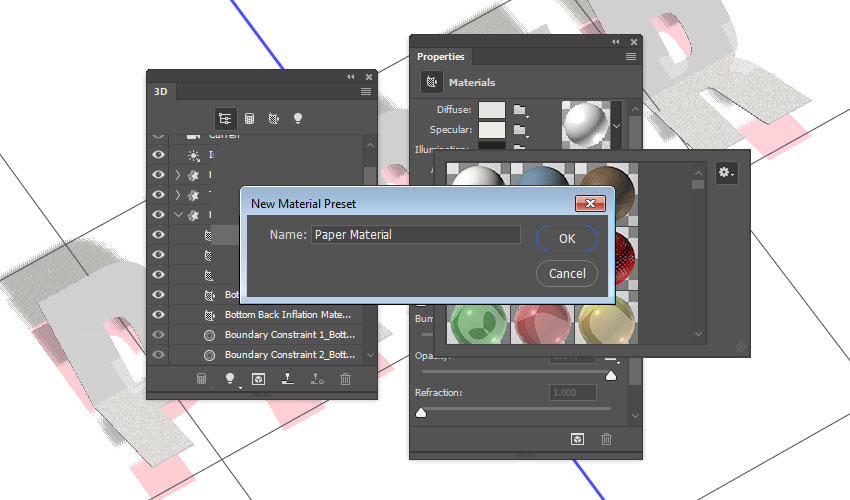Viewport: 850px width, 500px height.
Task: Select the green glass material preset
Action: coord(478,324)
